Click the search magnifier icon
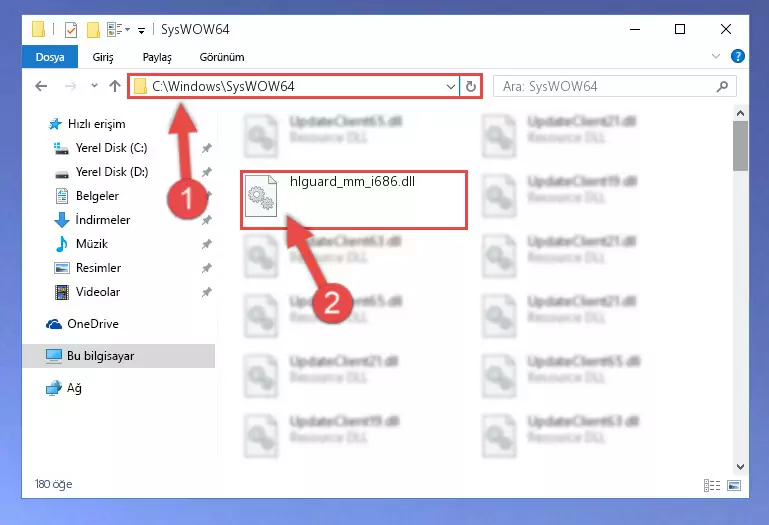The image size is (769, 525). point(722,87)
